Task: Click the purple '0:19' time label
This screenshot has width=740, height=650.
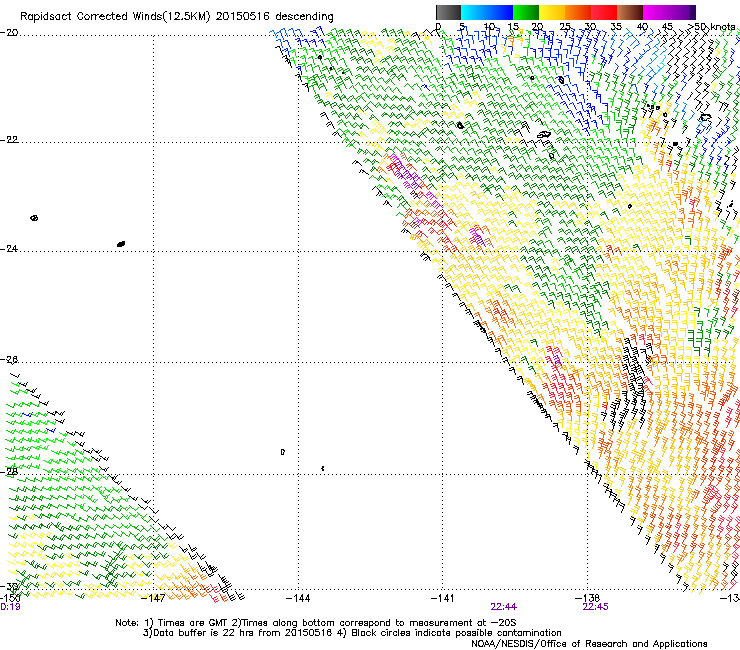Action: [10, 607]
